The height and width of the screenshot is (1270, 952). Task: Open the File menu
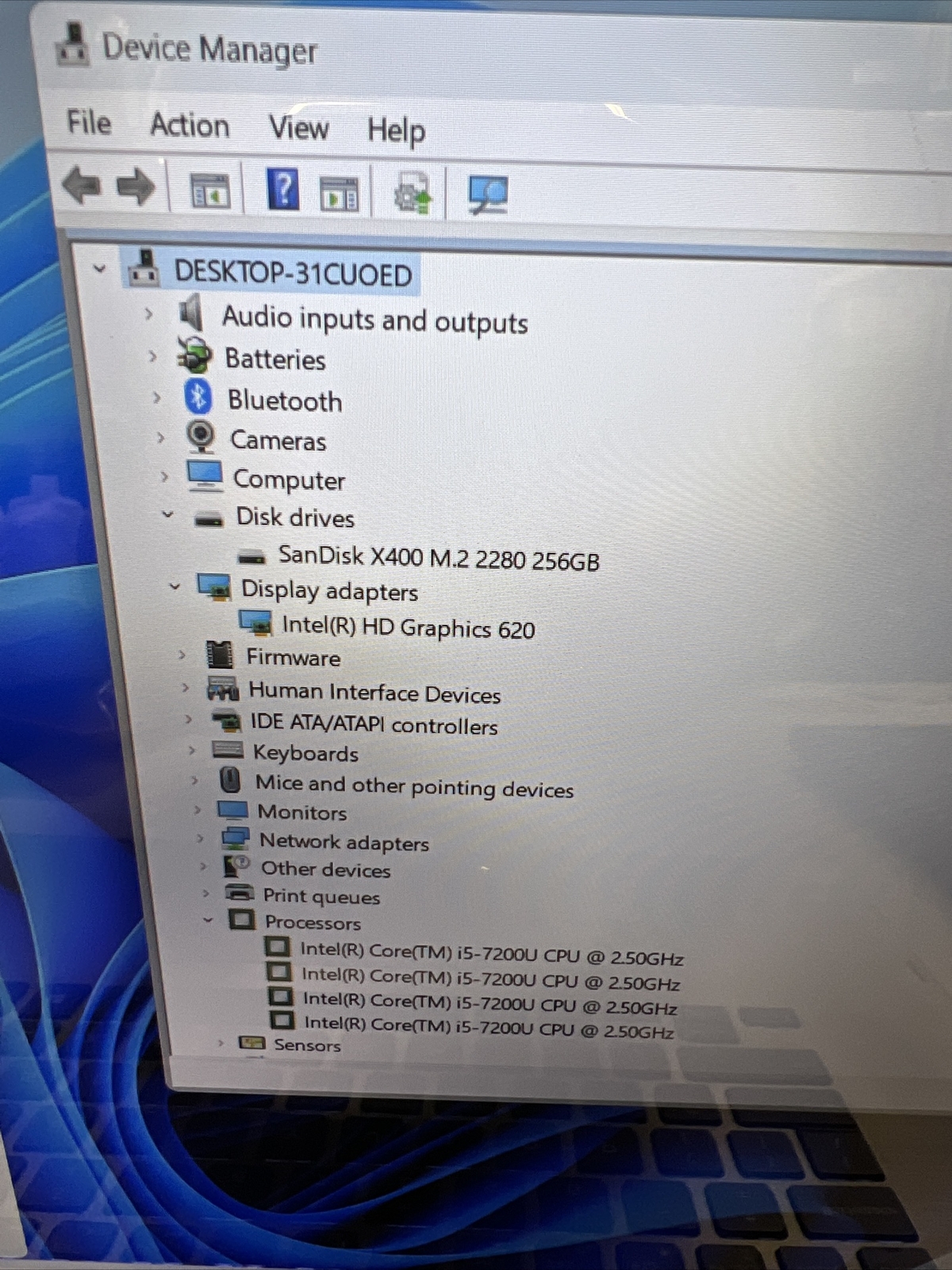(89, 123)
